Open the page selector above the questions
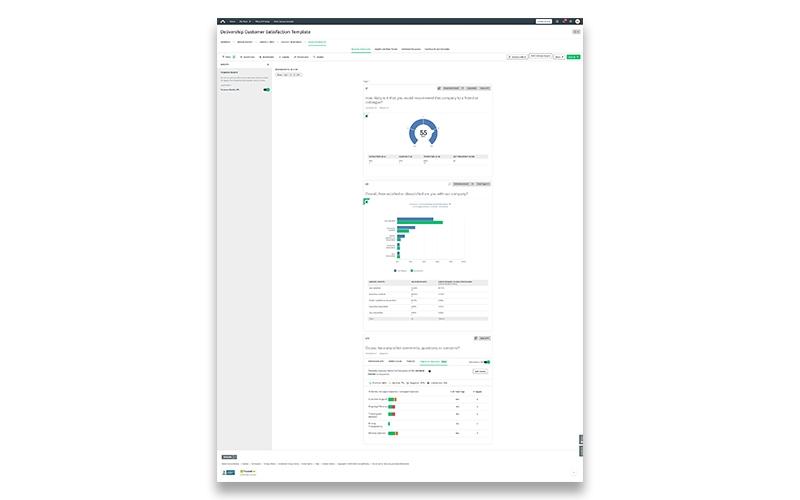Image resolution: width=800 pixels, height=500 pixels. coord(288,75)
